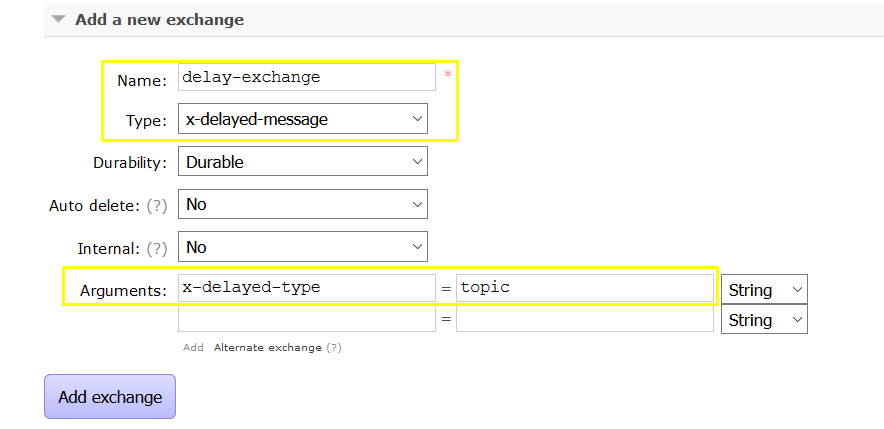
Task: Click the Durability label text
Action: click(130, 163)
